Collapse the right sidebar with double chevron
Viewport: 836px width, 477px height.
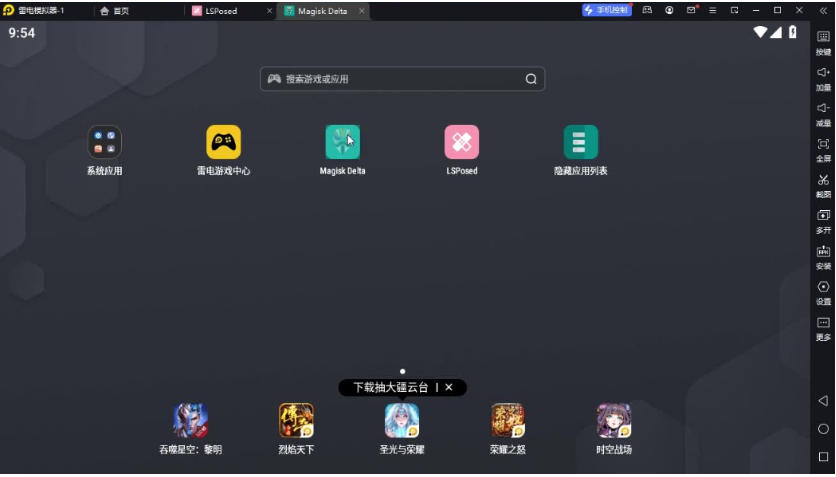click(x=823, y=10)
